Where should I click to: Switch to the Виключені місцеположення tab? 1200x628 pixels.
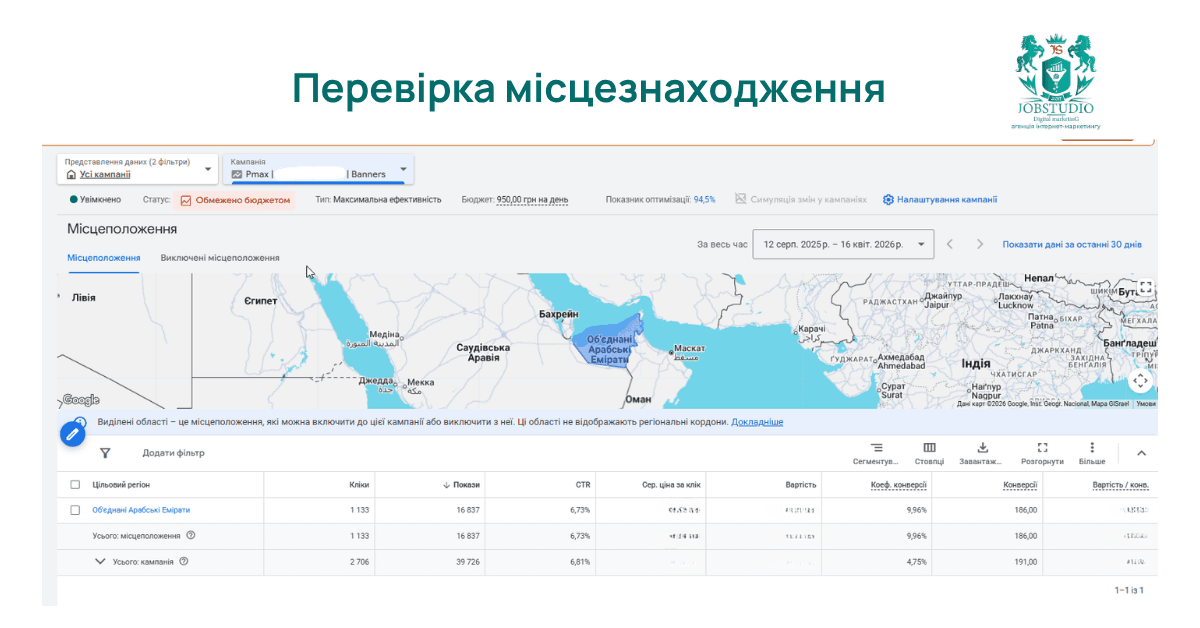pos(220,258)
